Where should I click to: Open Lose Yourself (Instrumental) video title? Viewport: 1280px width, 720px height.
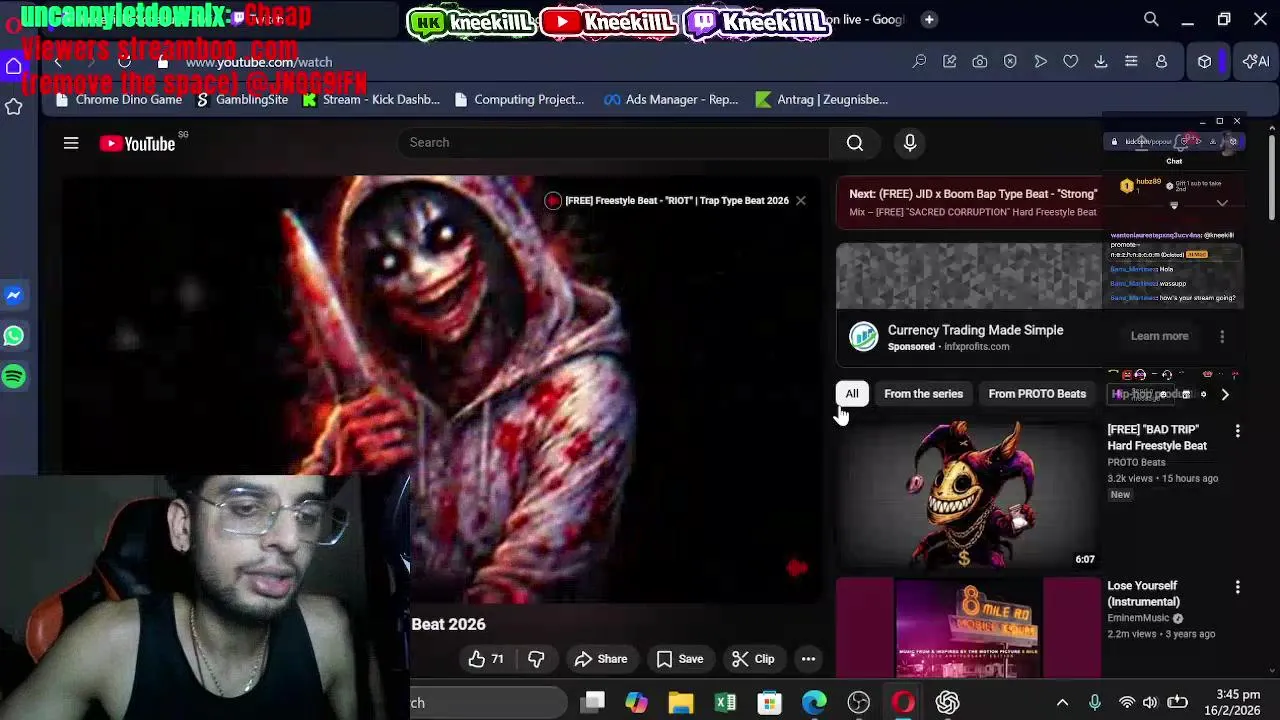pos(1144,594)
